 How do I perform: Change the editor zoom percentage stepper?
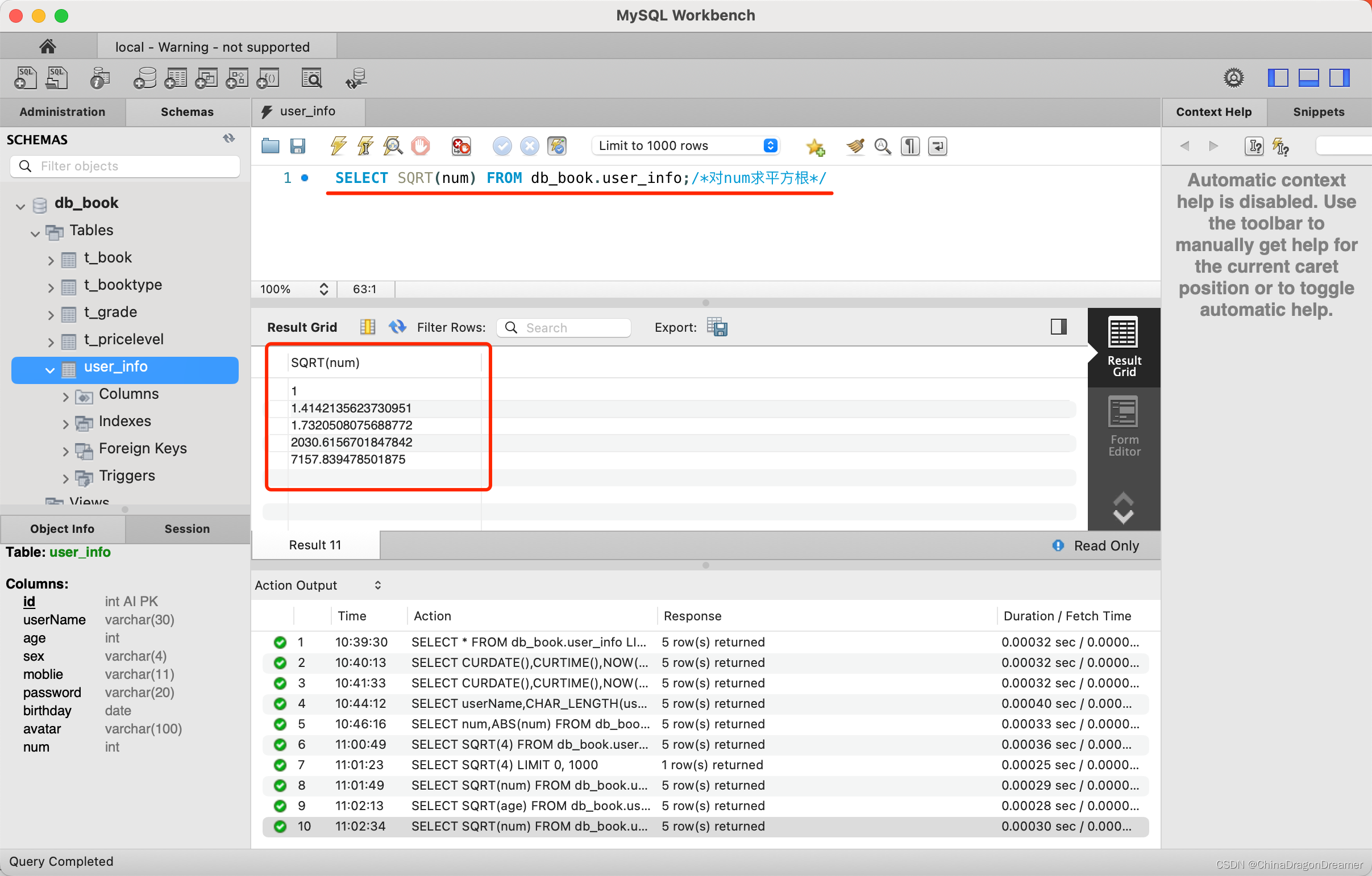point(323,289)
